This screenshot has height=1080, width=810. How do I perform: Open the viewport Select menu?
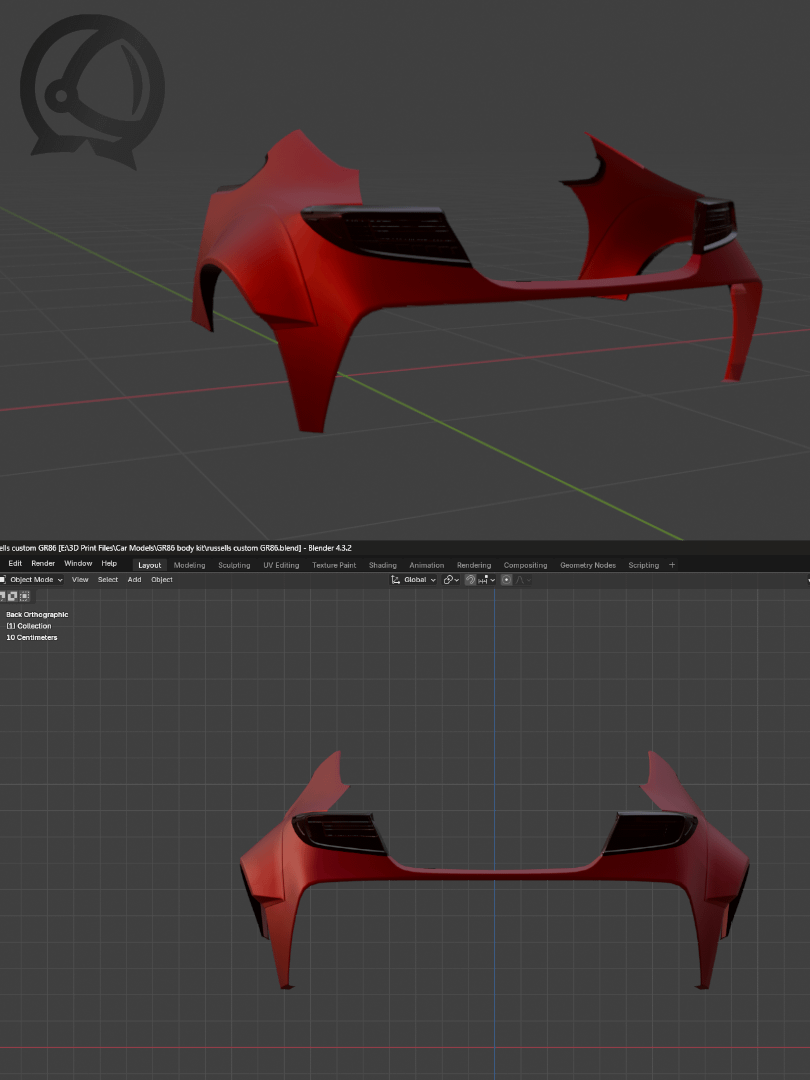[x=108, y=580]
